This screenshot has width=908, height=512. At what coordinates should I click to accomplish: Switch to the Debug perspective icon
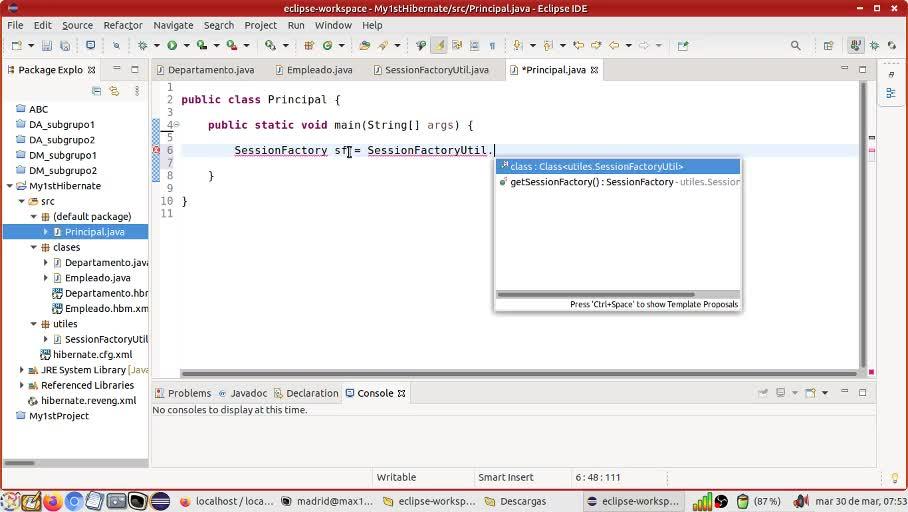coord(874,46)
